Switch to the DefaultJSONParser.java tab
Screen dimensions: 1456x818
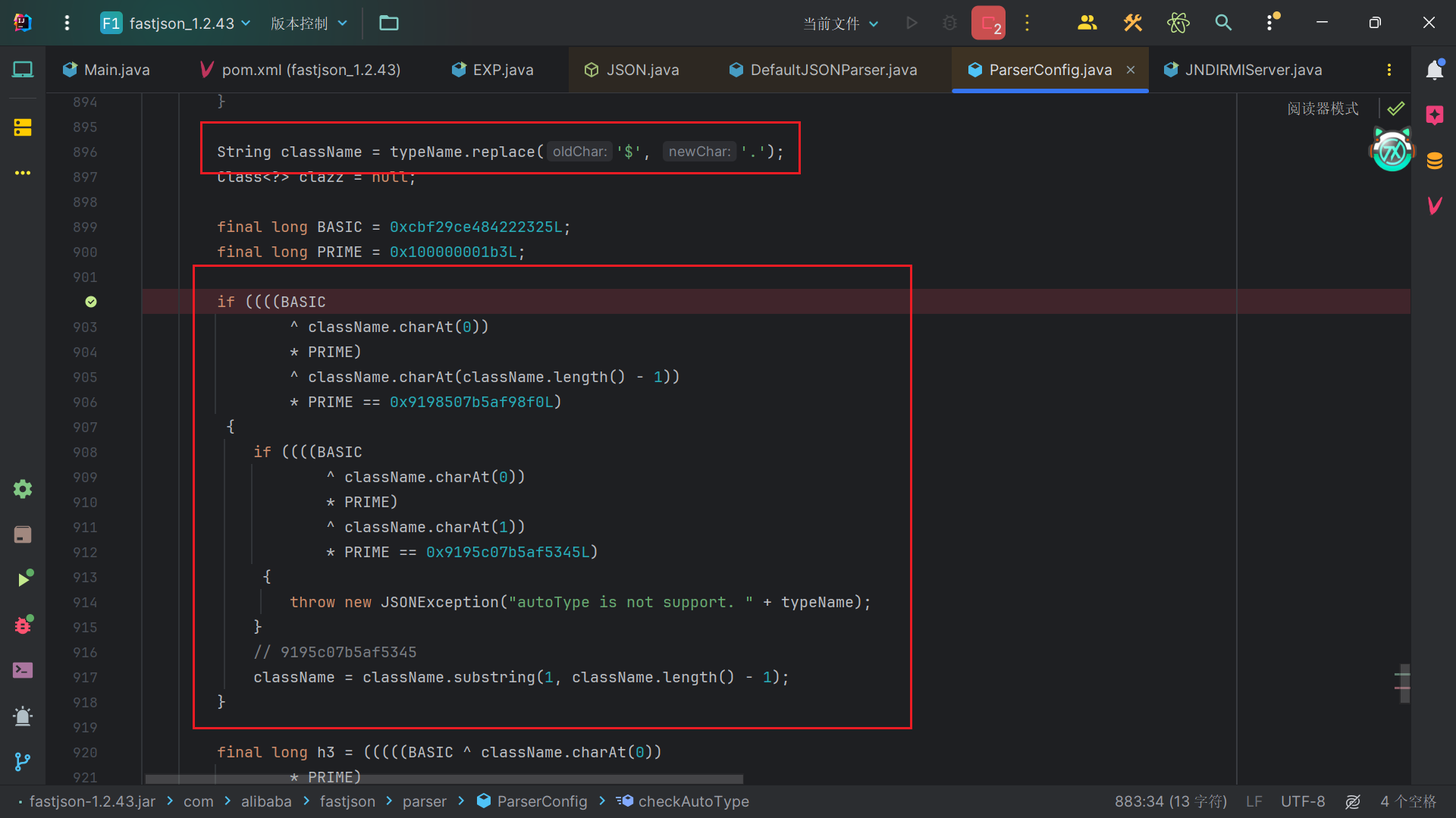click(823, 70)
